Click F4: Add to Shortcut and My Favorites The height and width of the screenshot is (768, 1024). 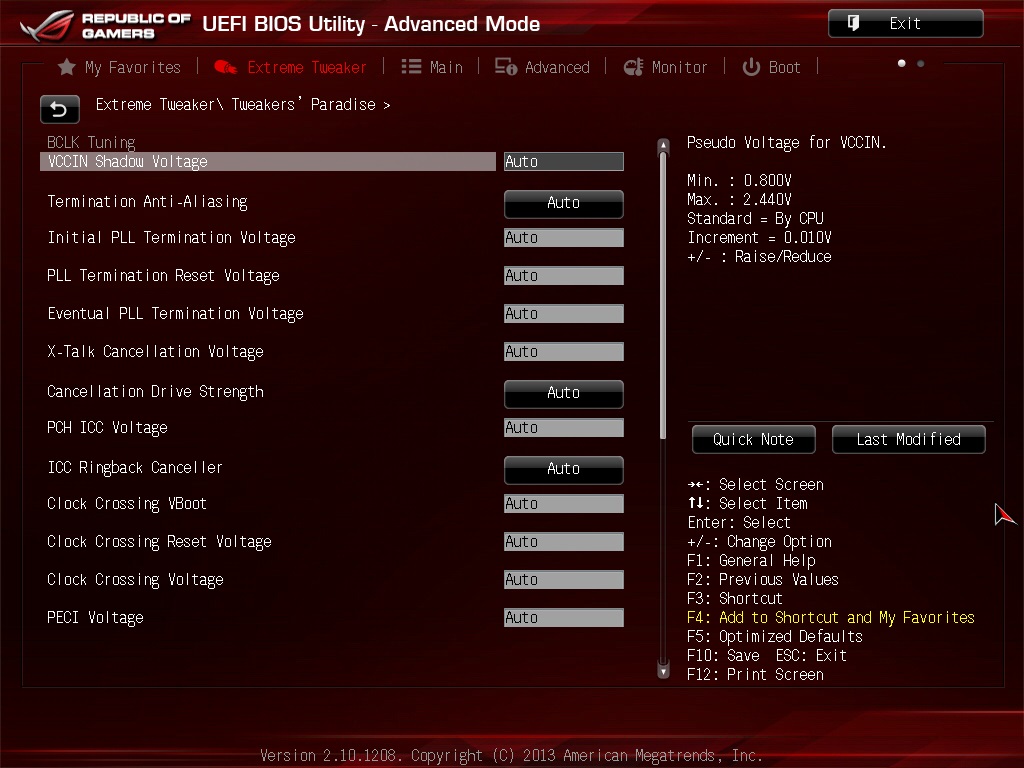tap(831, 617)
